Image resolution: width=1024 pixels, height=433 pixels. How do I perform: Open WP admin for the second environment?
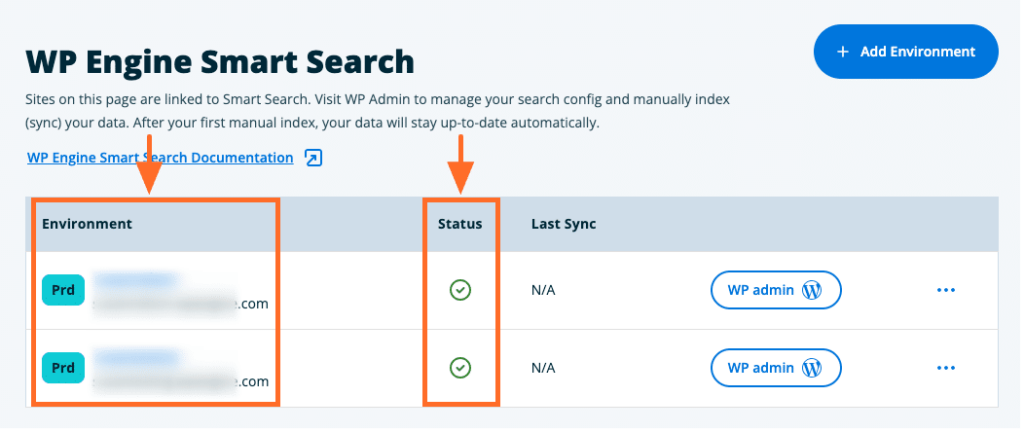pyautogui.click(x=775, y=368)
